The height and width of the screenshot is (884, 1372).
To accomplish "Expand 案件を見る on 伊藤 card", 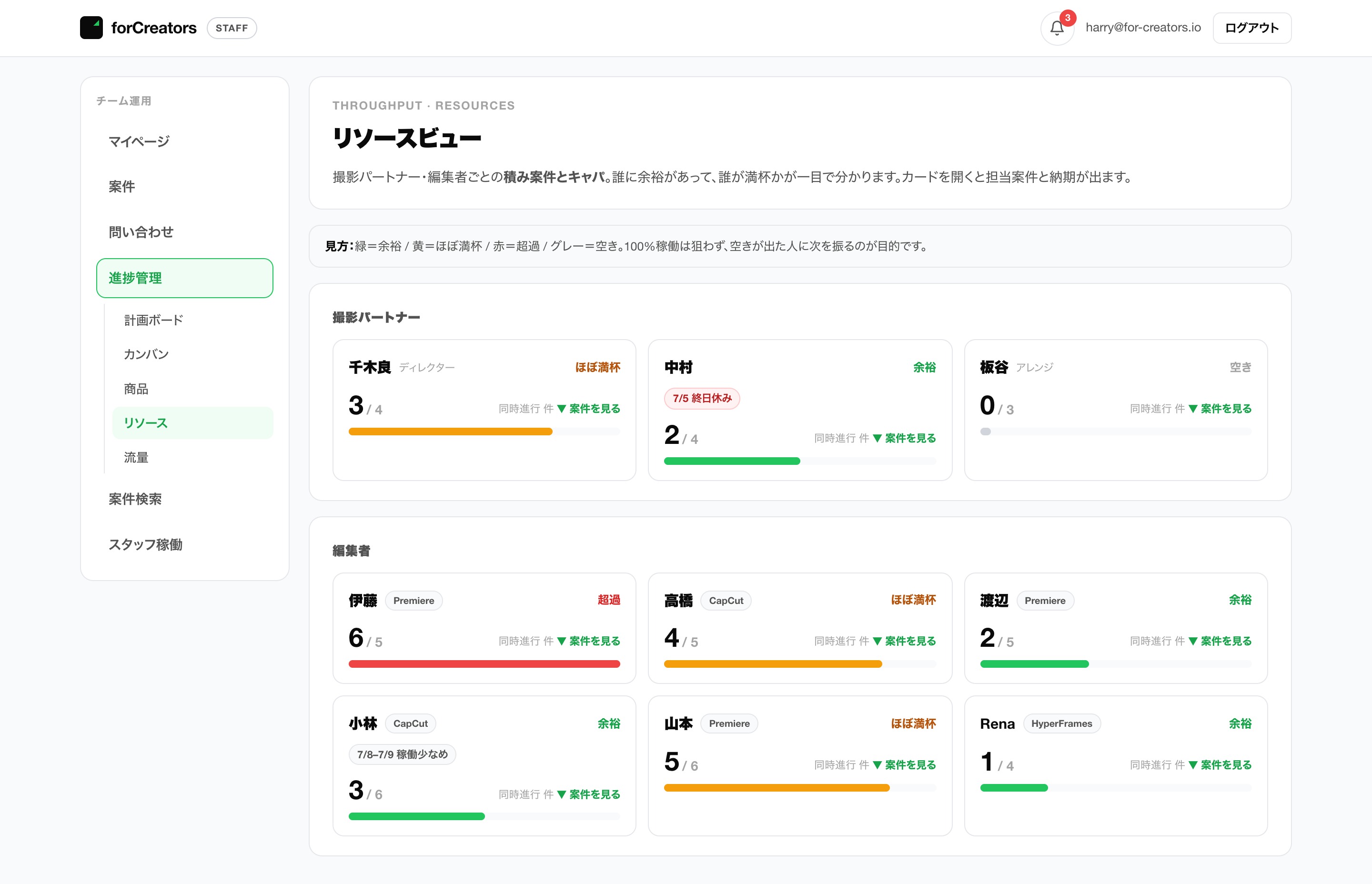I will click(x=588, y=641).
